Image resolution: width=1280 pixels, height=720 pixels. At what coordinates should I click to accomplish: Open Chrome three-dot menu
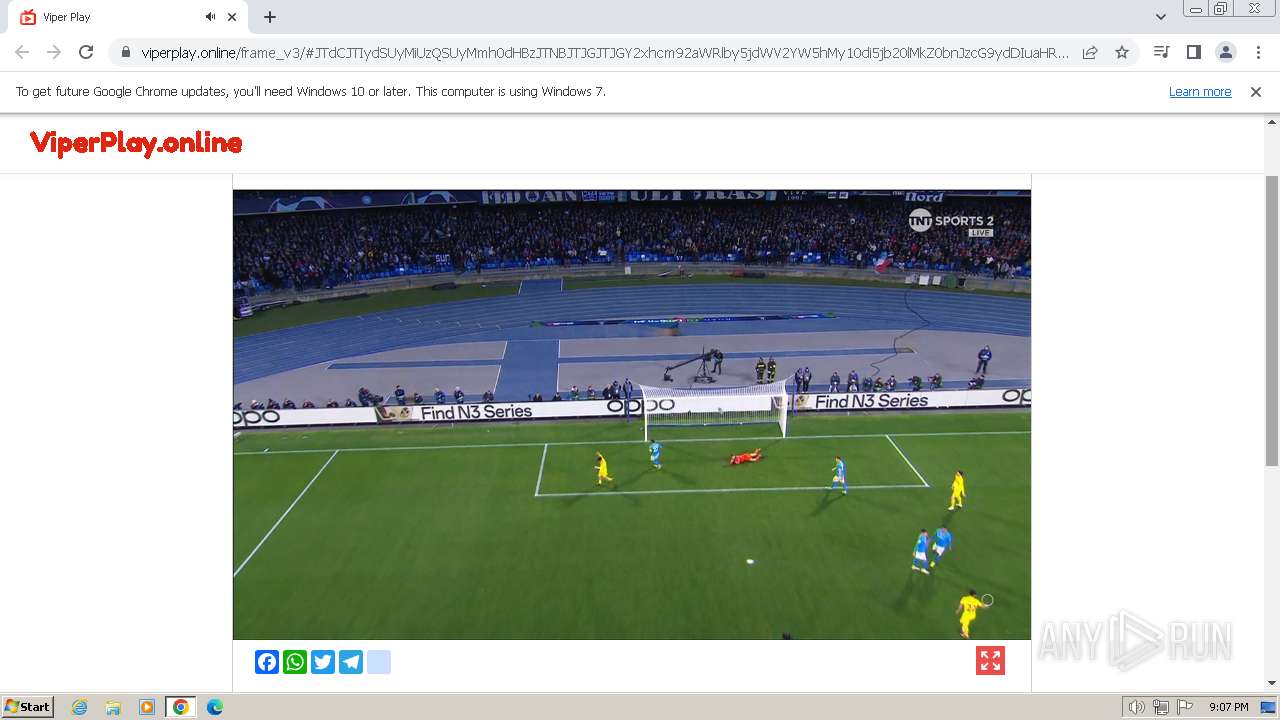(1258, 52)
